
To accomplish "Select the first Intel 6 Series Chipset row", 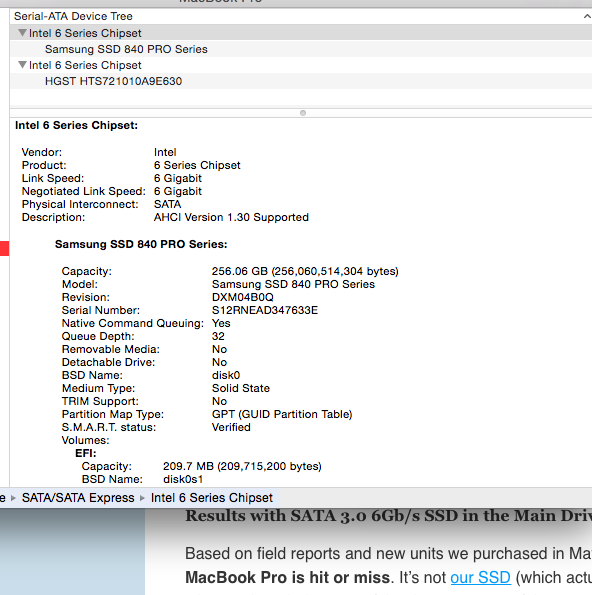I will pyautogui.click(x=301, y=33).
